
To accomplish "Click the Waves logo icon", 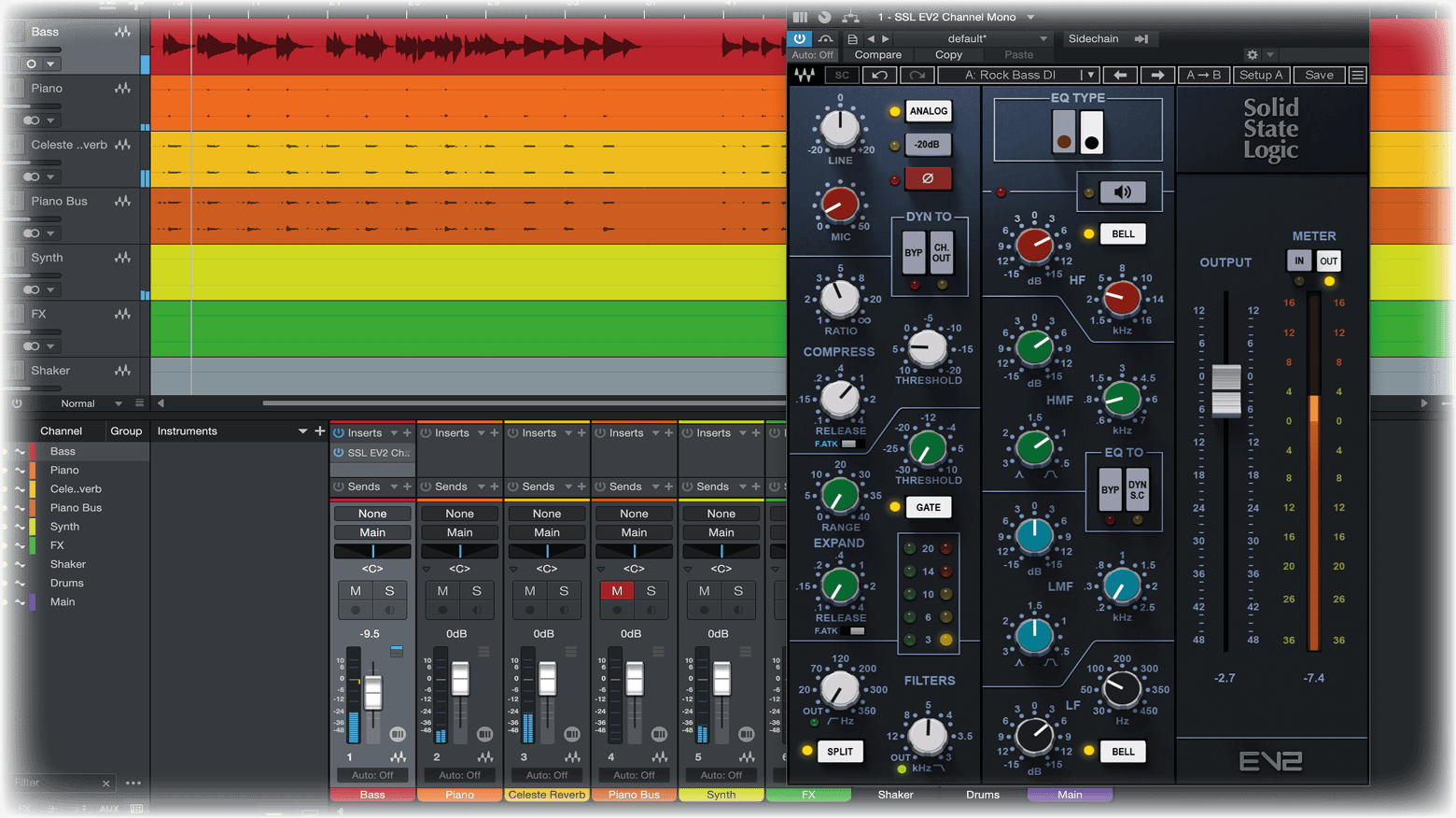I will coord(804,75).
